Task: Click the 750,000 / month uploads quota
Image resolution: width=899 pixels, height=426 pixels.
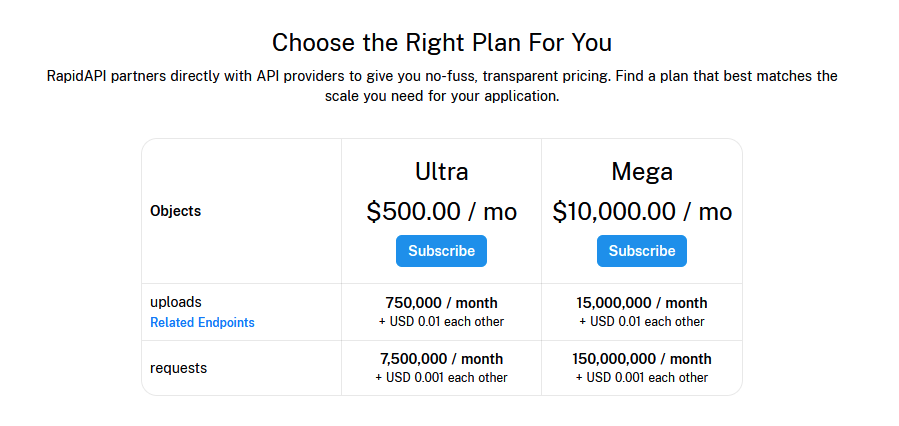Action: click(x=441, y=303)
